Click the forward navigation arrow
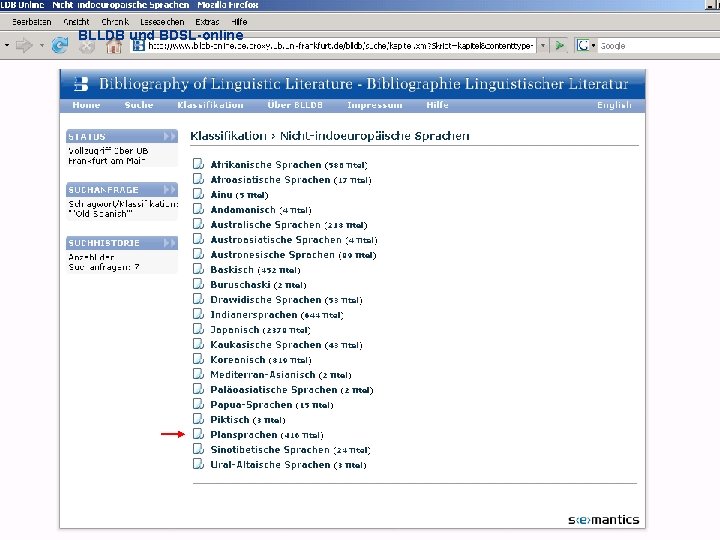 (x=24, y=45)
